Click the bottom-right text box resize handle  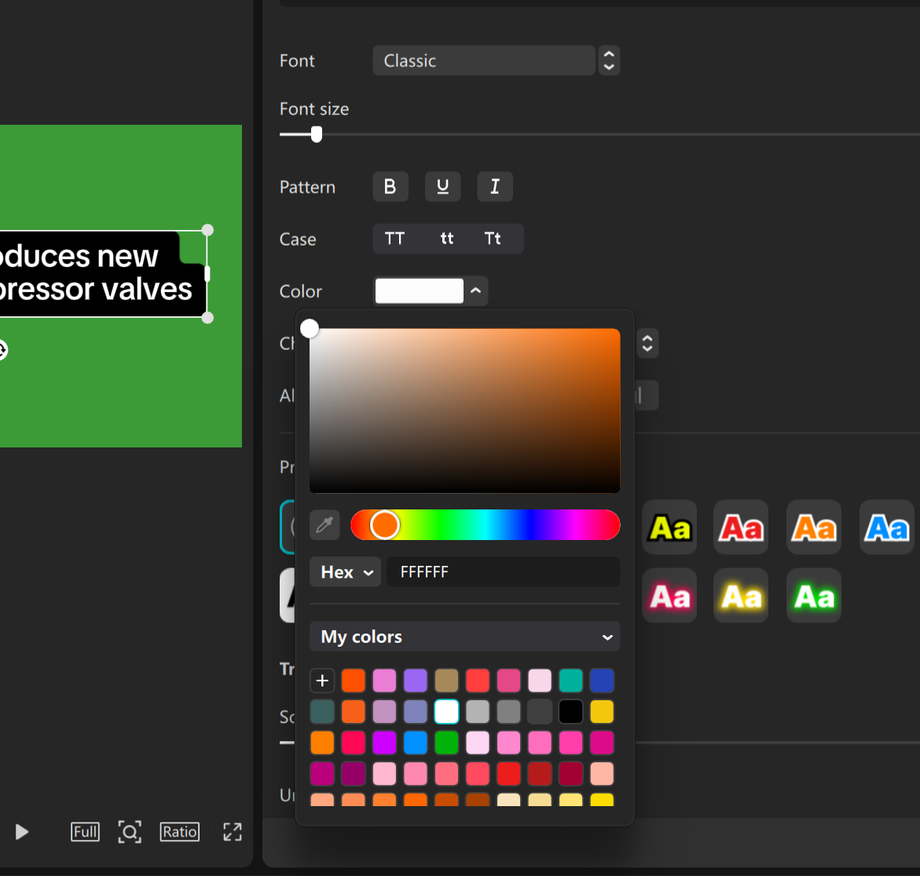click(208, 317)
